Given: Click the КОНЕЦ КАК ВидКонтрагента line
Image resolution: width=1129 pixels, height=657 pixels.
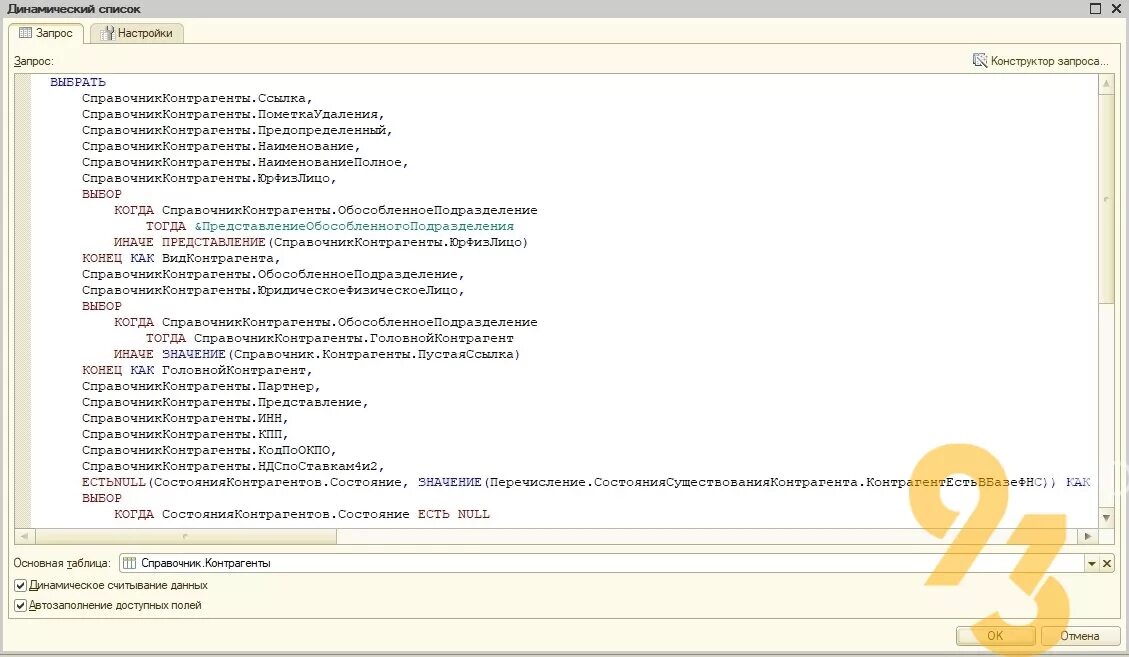Looking at the screenshot, I should (181, 258).
